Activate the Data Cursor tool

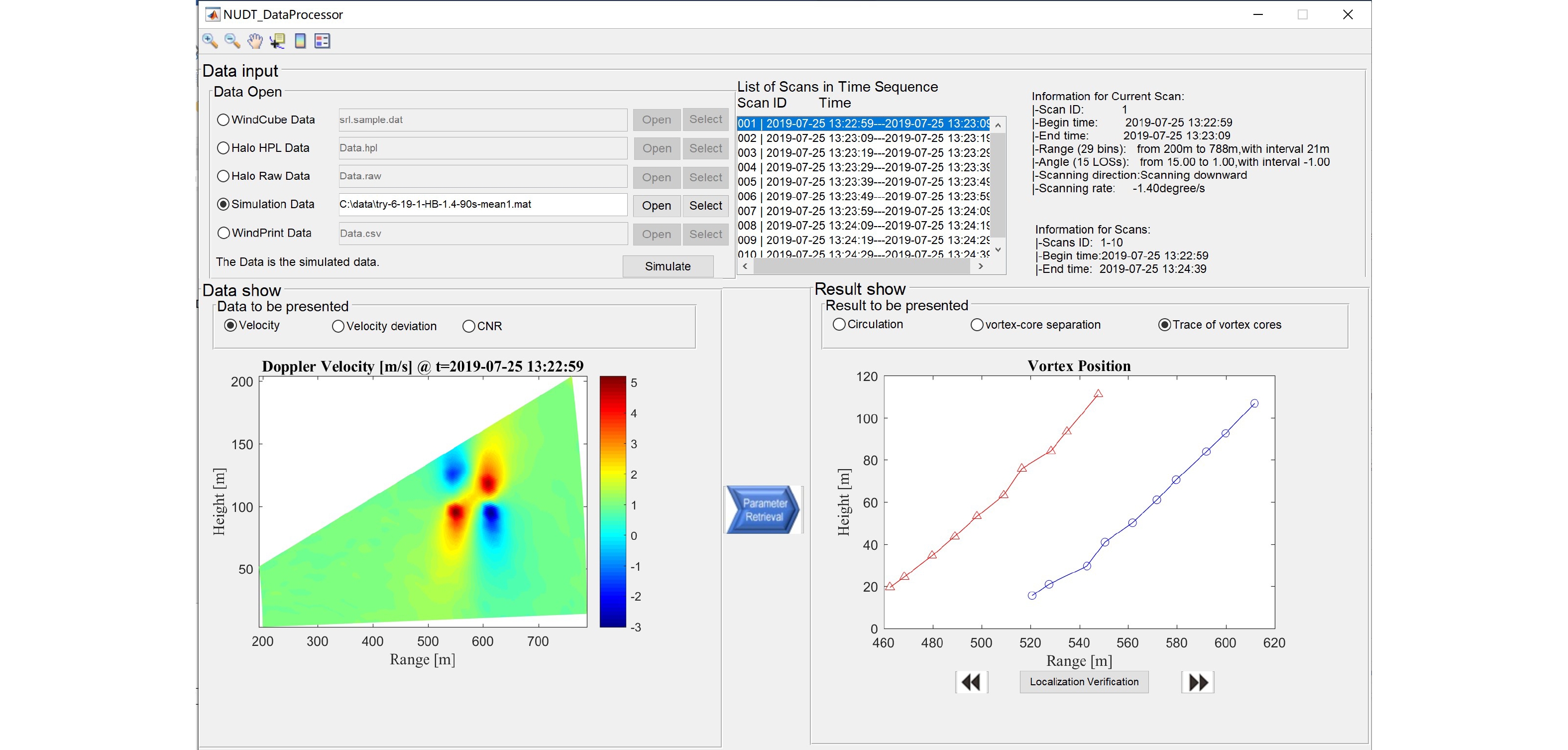pos(277,41)
